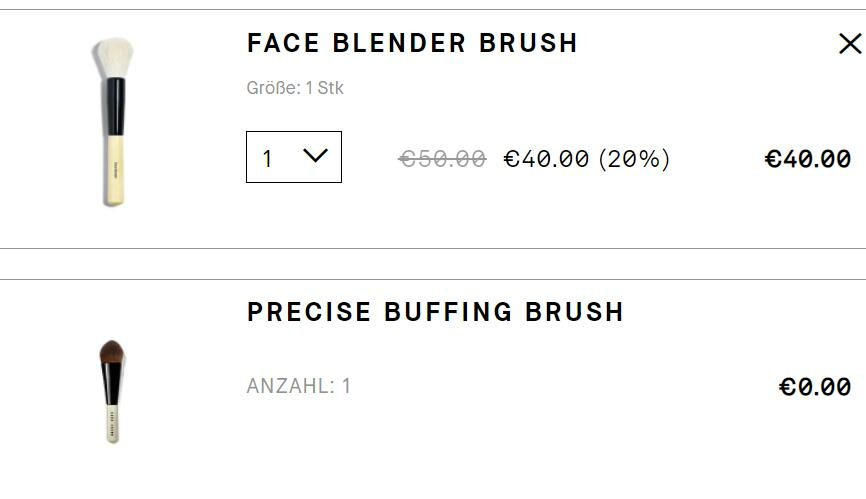866x499 pixels.
Task: Click the €0.00 price of Buffing Brush
Action: pyautogui.click(x=815, y=387)
